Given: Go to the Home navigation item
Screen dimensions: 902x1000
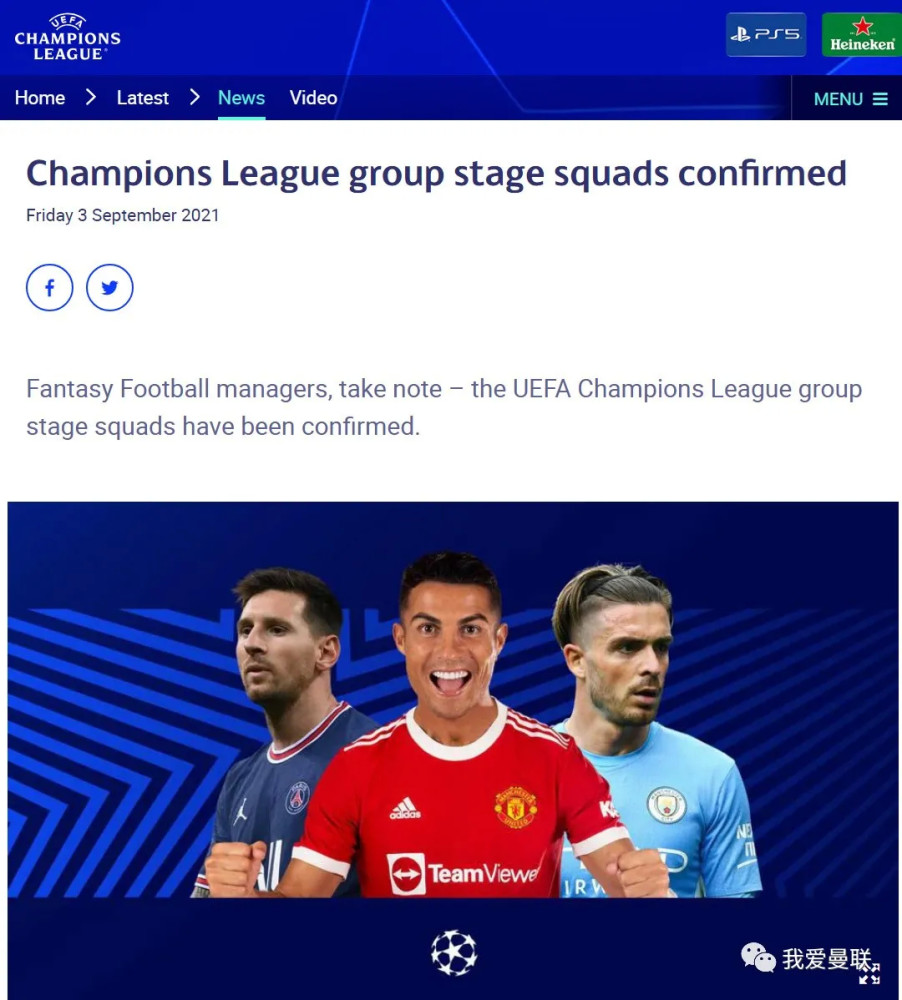Looking at the screenshot, I should click(40, 98).
